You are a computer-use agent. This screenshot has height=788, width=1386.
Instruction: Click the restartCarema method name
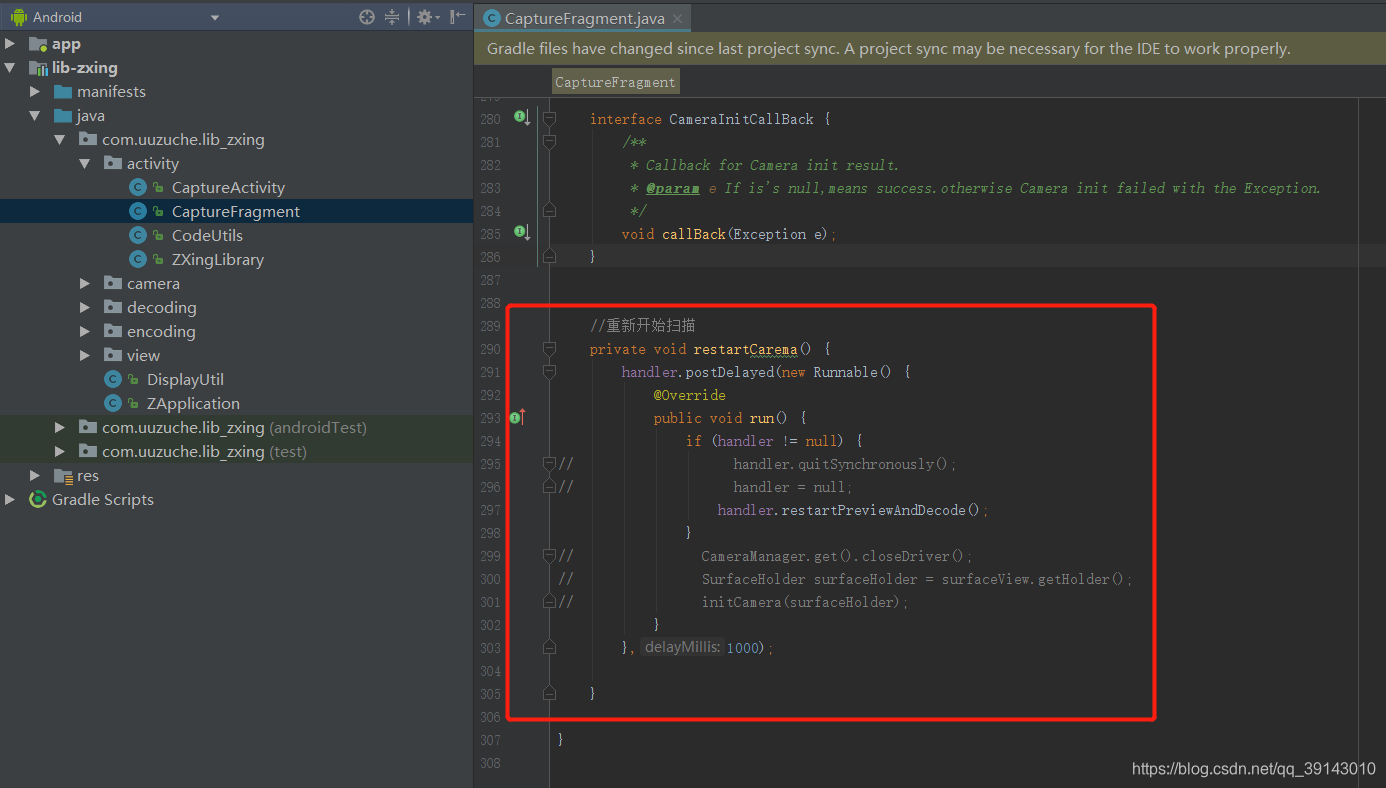[745, 349]
